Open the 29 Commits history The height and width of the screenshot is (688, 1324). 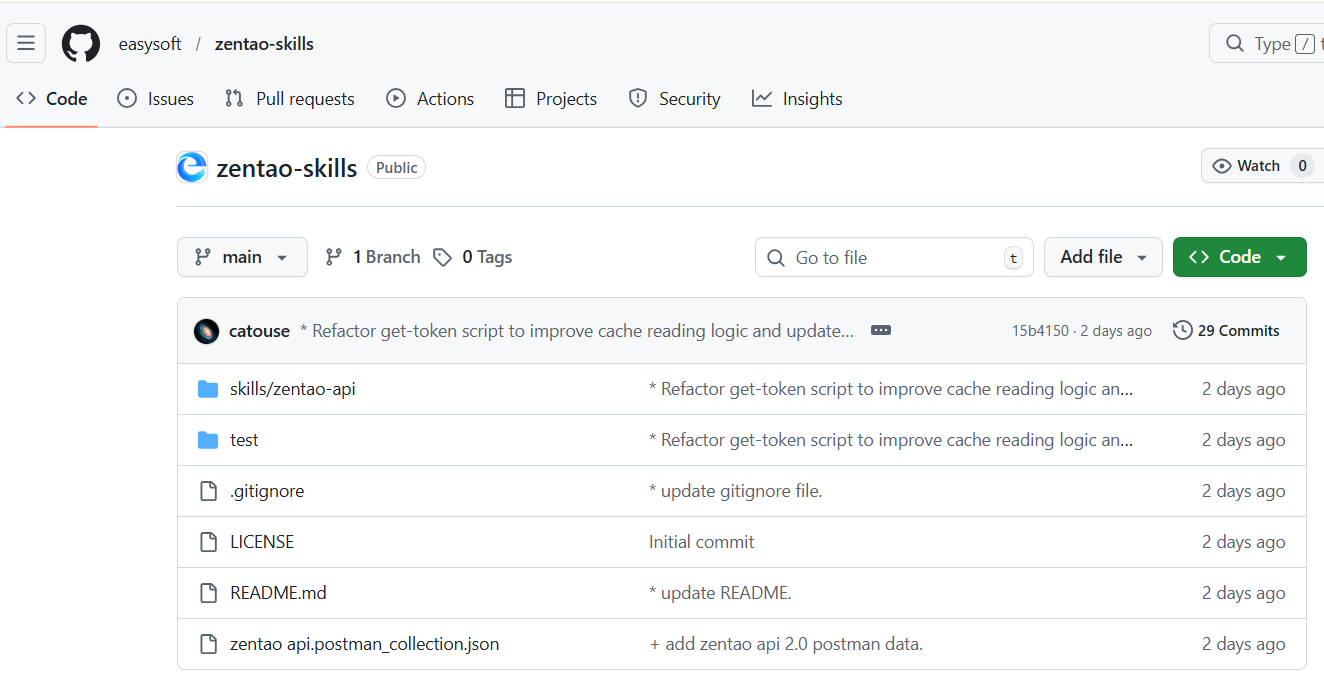[x=1226, y=331]
